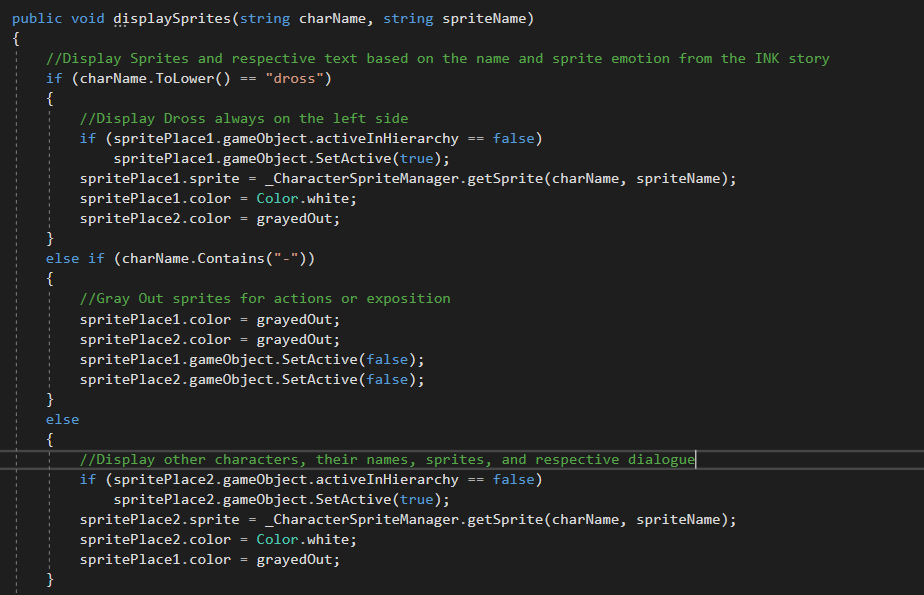Place cursor in "Display other characters" comment
This screenshot has width=924, height=595.
click(x=387, y=459)
